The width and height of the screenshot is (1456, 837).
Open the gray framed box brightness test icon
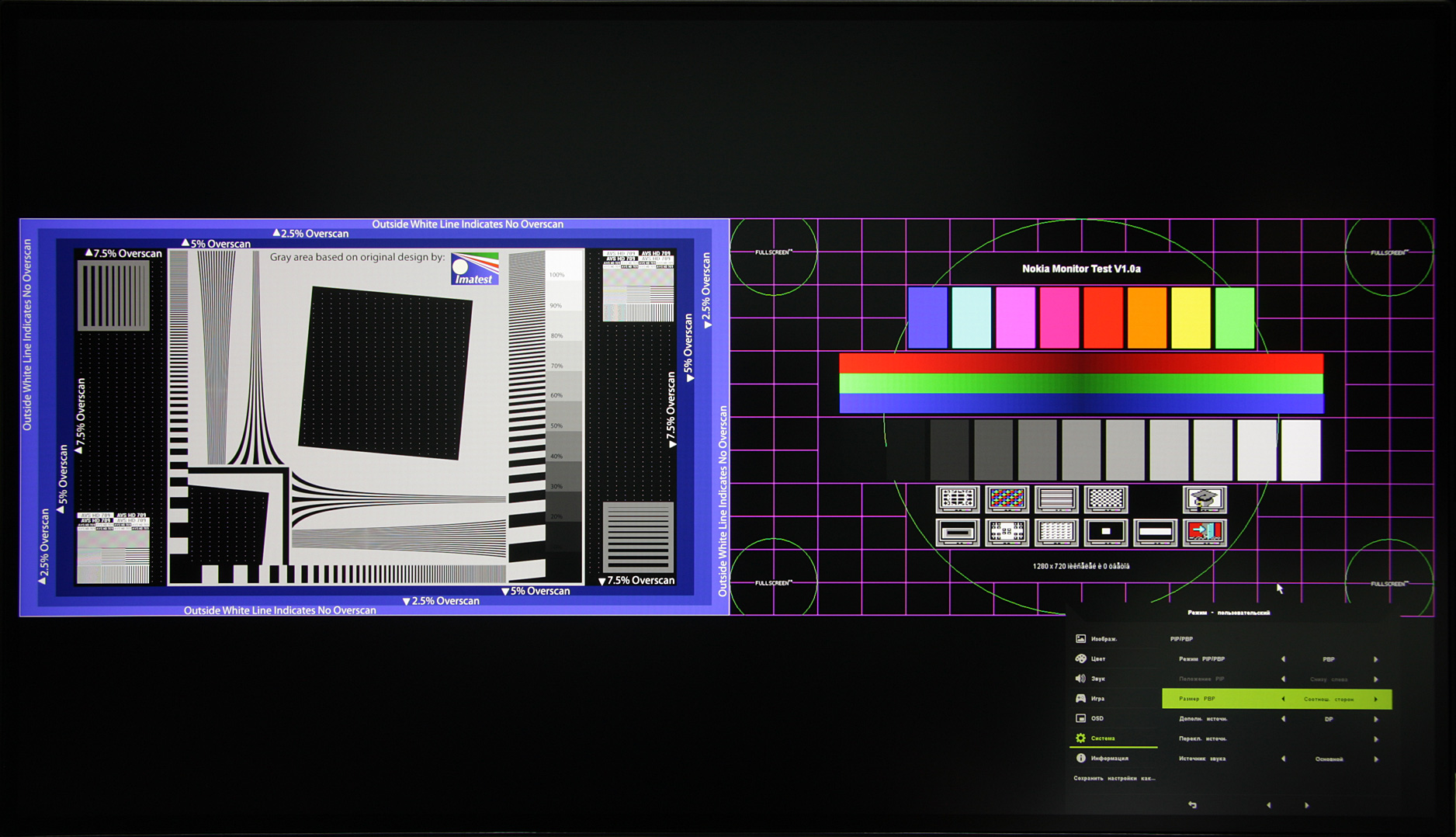[x=957, y=533]
